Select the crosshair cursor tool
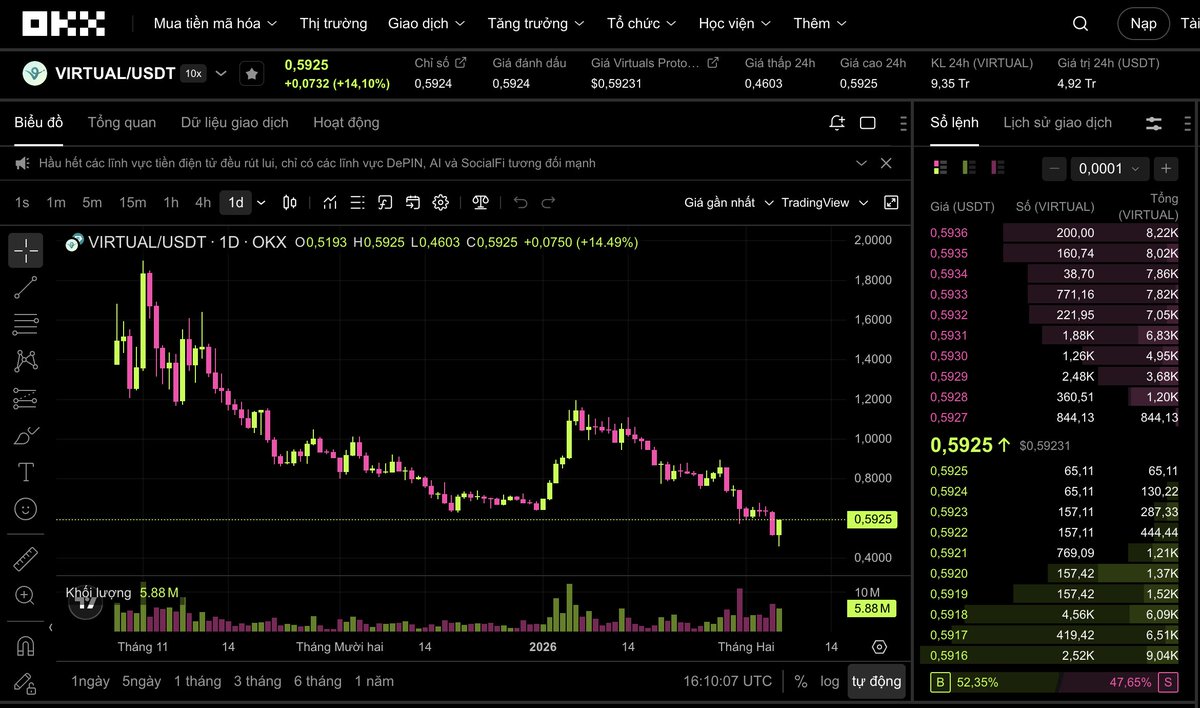The width and height of the screenshot is (1200, 708). [26, 251]
